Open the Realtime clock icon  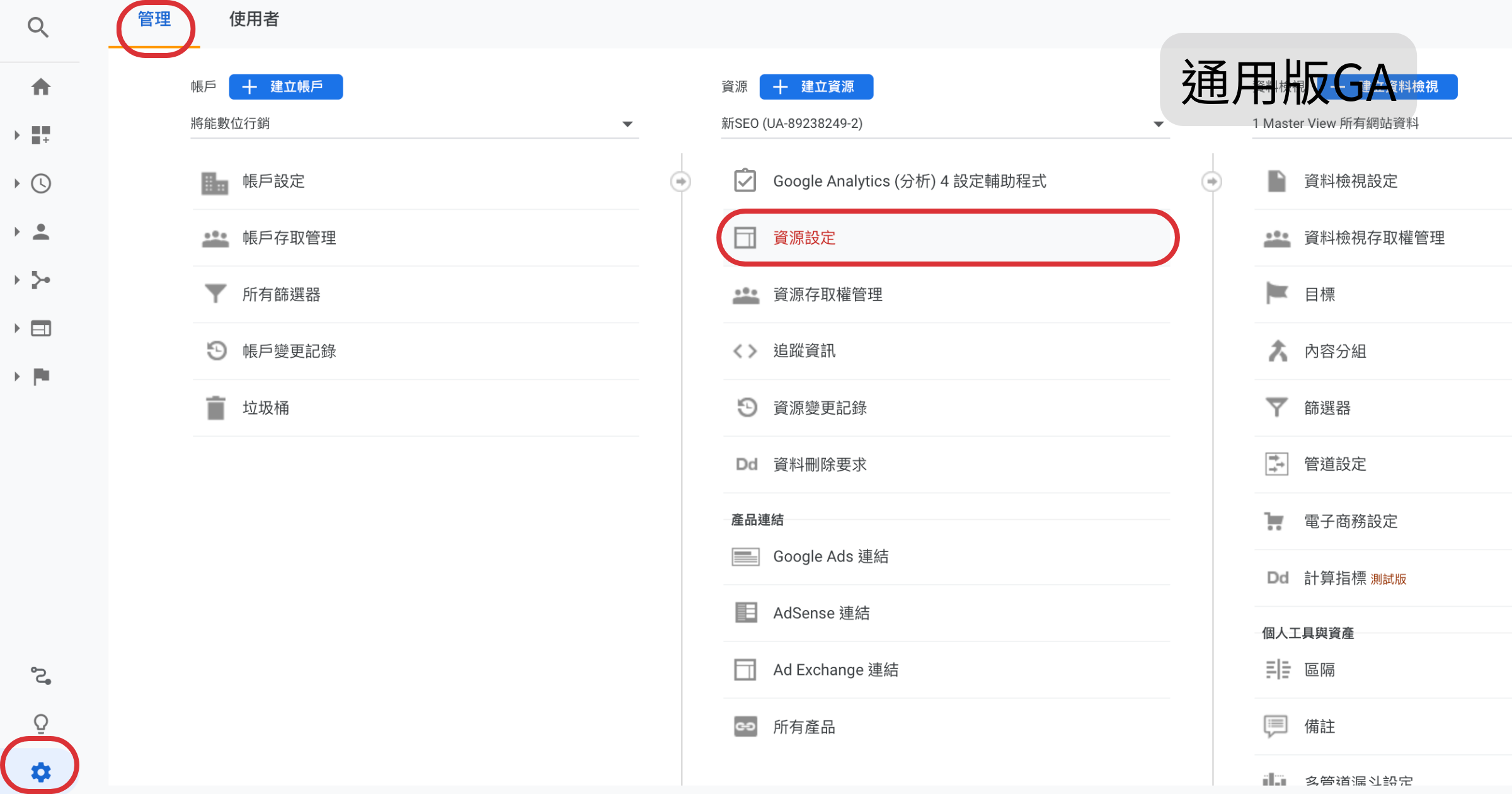point(41,183)
